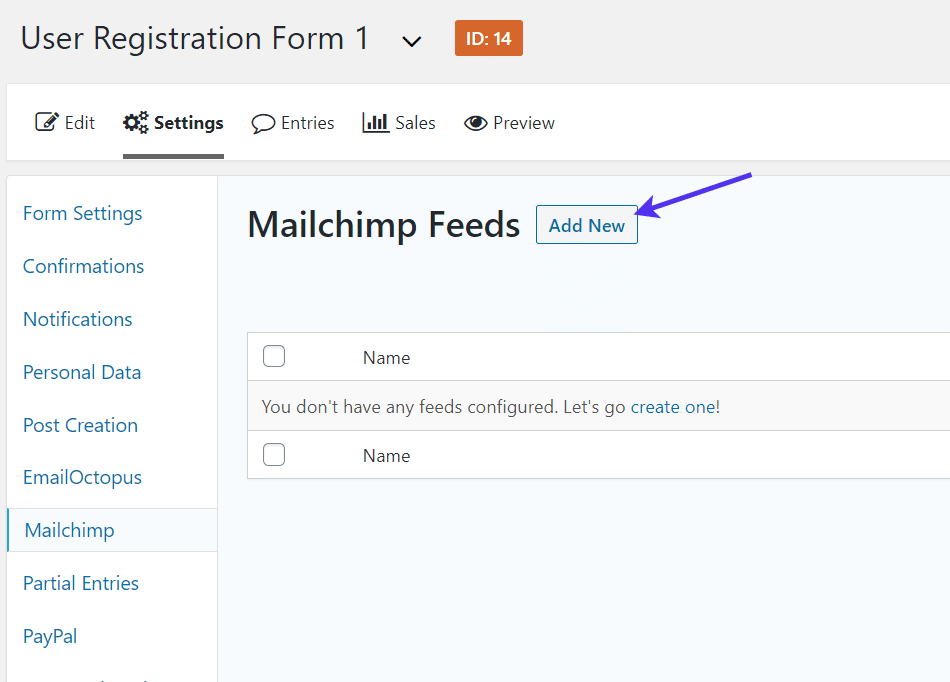Check the top Name header checkbox
The width and height of the screenshot is (950, 682).
click(274, 356)
